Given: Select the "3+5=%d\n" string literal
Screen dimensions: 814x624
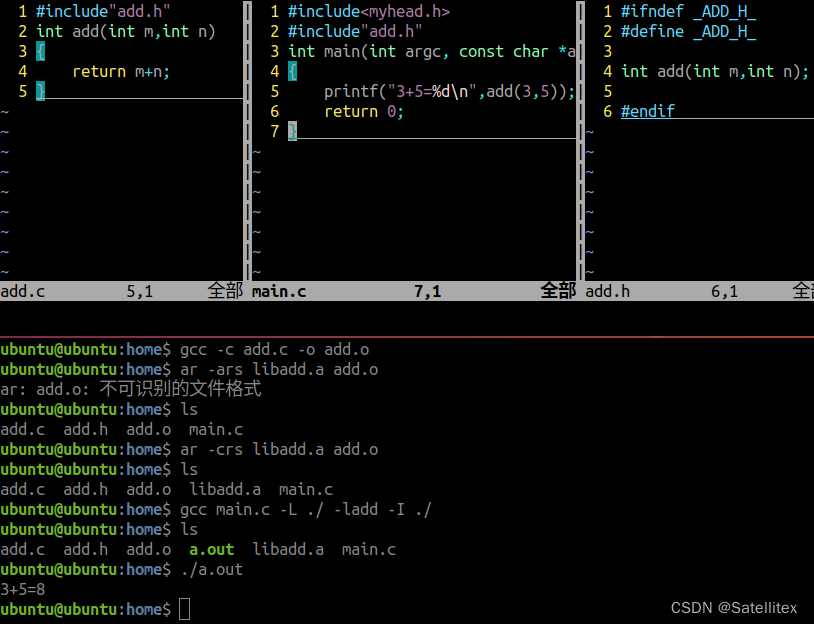Looking at the screenshot, I should coord(432,92).
